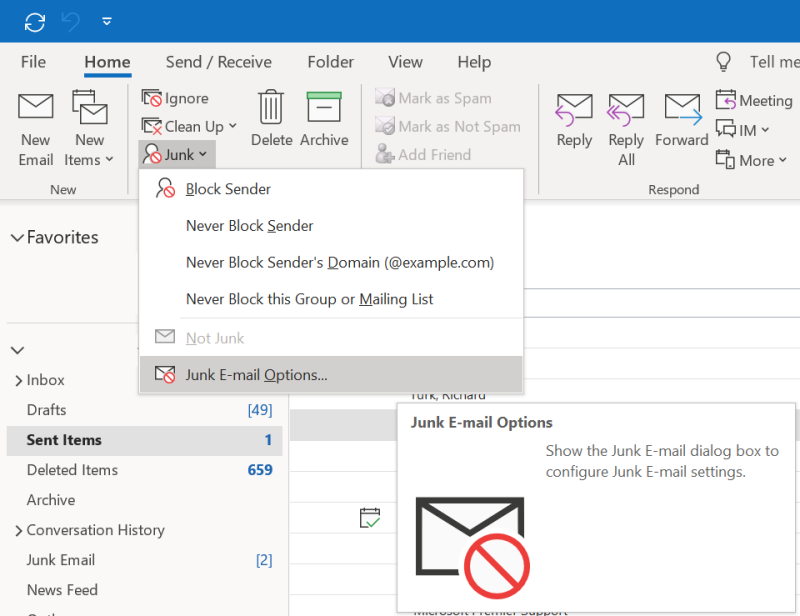This screenshot has width=800, height=616.
Task: Open the View ribbon tab
Action: tap(405, 62)
